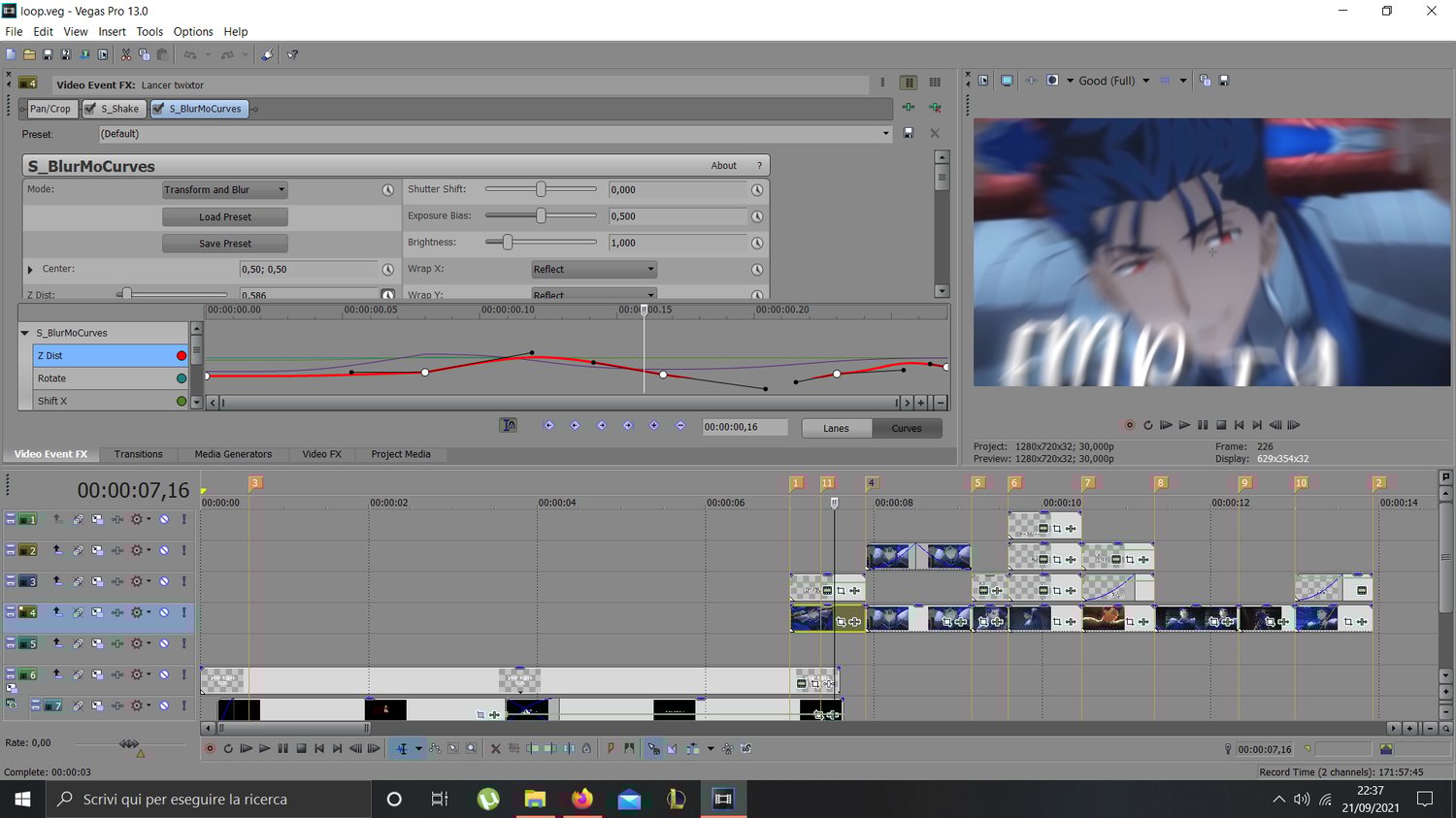The image size is (1456, 818).
Task: Toggle the Z Dist curve red dot
Action: (x=182, y=356)
